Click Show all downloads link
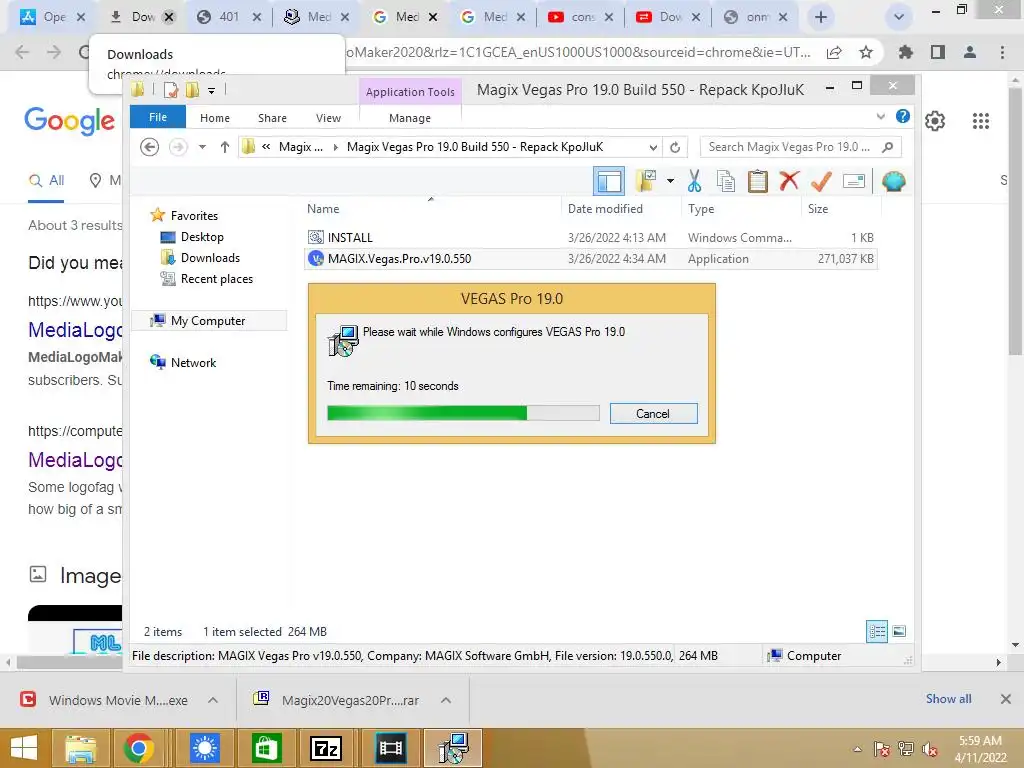 coord(948,699)
